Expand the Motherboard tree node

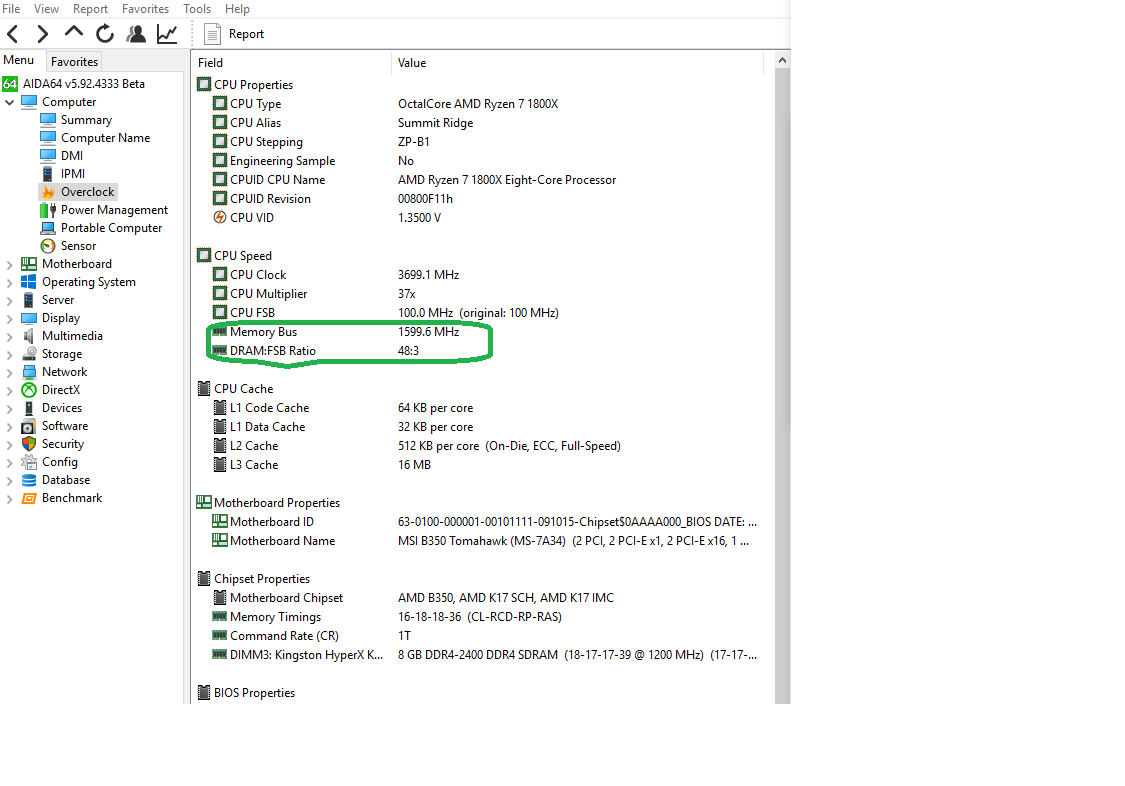pos(9,265)
